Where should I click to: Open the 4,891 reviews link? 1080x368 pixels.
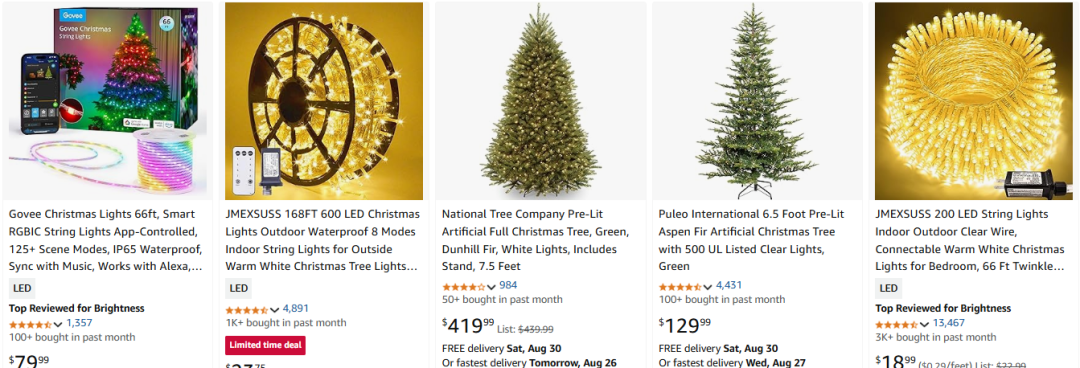click(295, 309)
